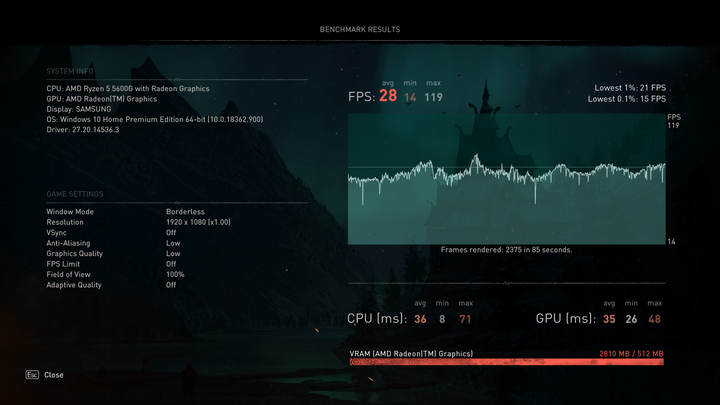Click the Graphics Quality label
The width and height of the screenshot is (720, 405).
(74, 253)
